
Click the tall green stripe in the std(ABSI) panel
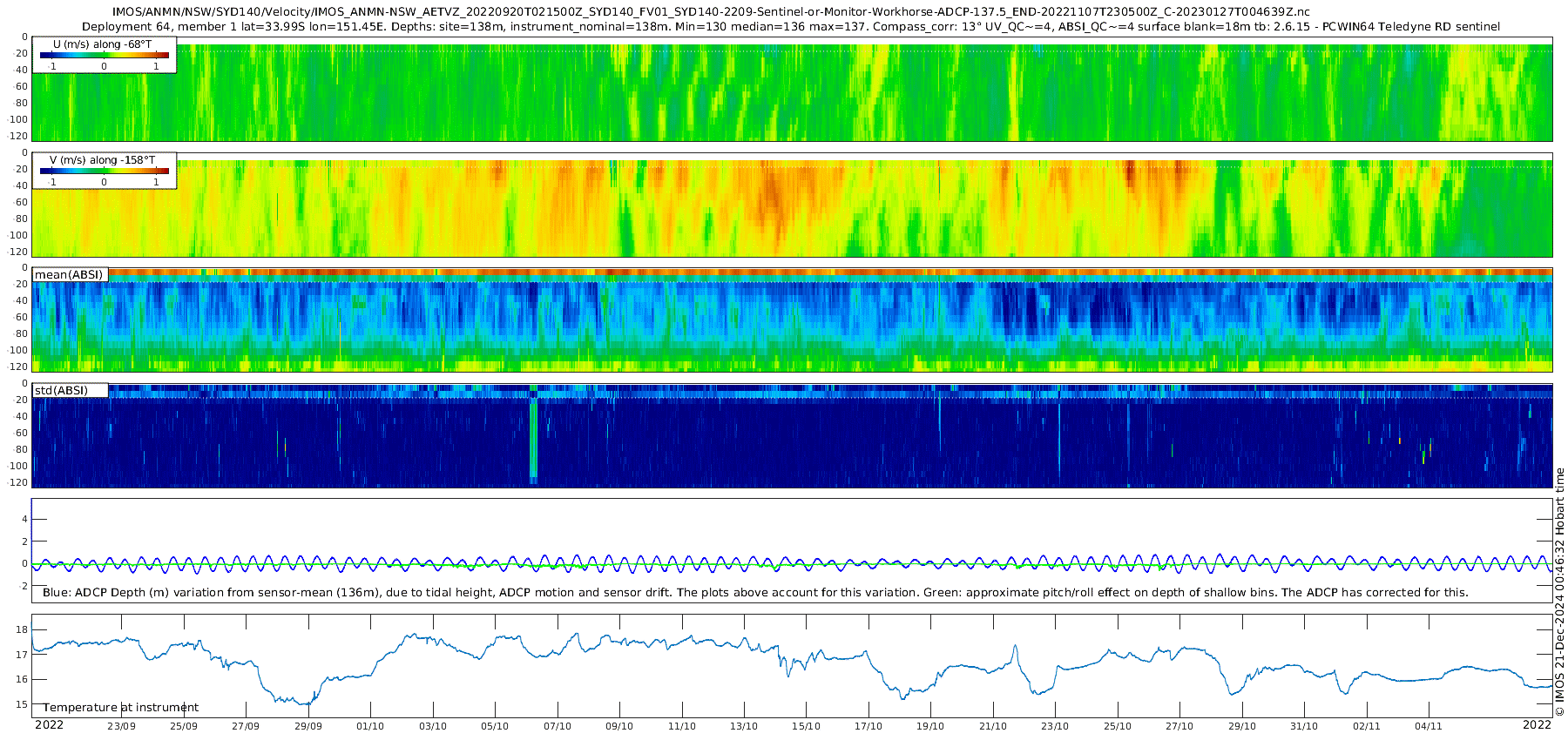pos(533,435)
